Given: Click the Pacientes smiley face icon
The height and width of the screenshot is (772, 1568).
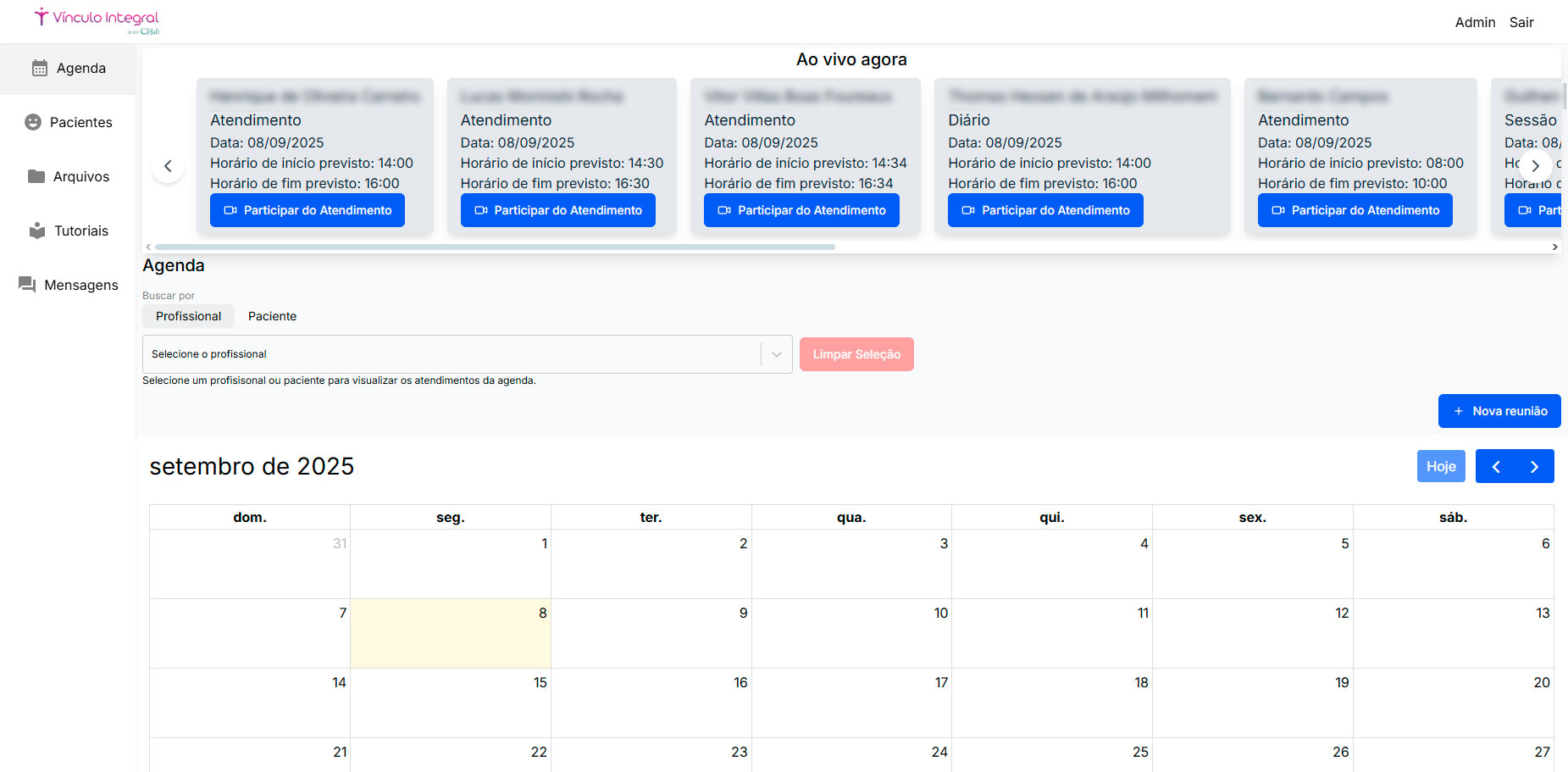Looking at the screenshot, I should pyautogui.click(x=33, y=122).
